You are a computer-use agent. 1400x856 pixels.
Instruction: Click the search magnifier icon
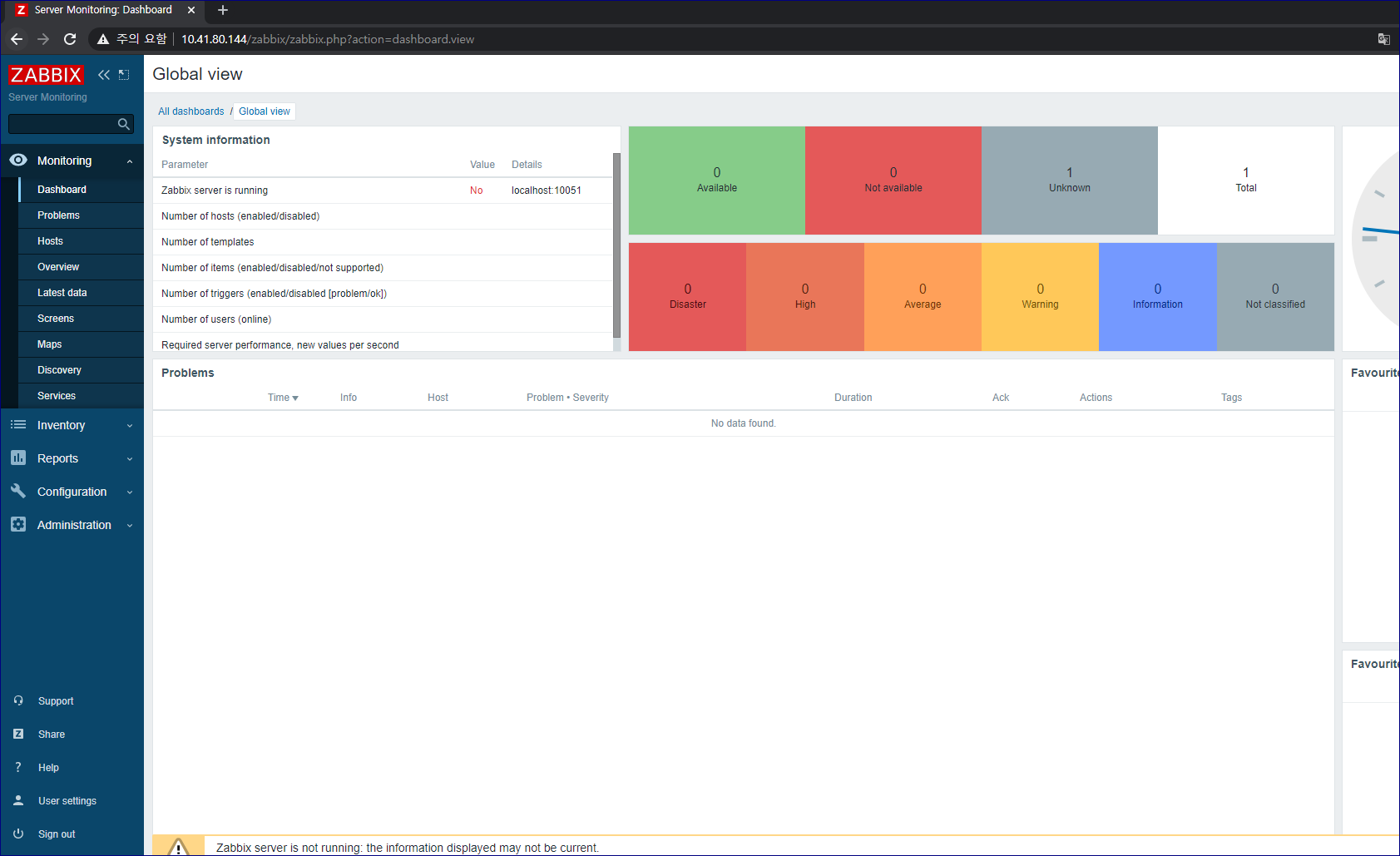pyautogui.click(x=124, y=124)
